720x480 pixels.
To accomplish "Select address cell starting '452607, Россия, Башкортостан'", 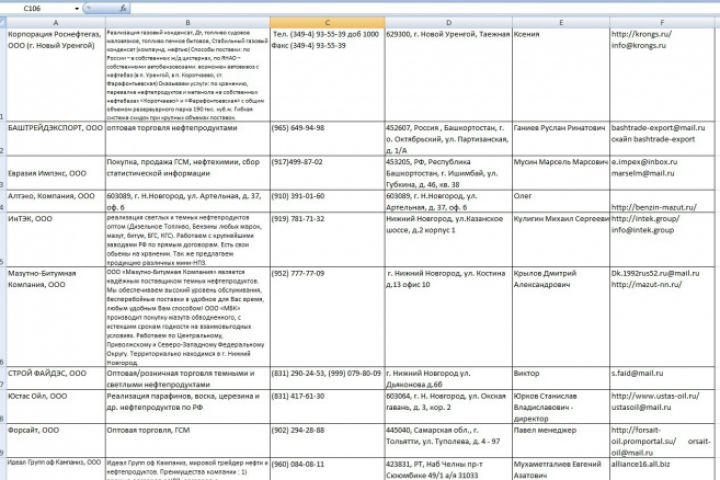I will [x=449, y=138].
